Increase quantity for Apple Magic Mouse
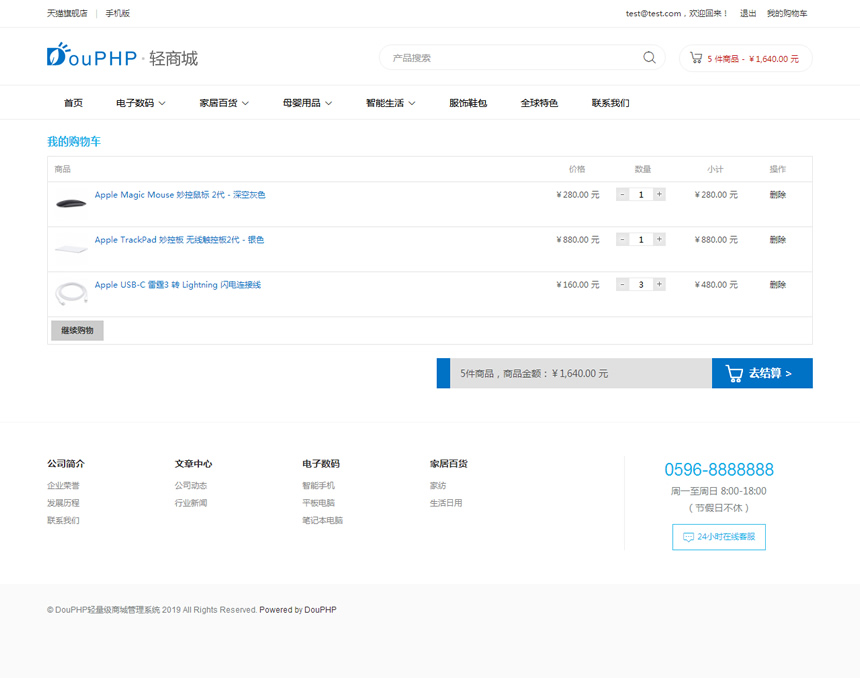860x678 pixels. pyautogui.click(x=659, y=194)
